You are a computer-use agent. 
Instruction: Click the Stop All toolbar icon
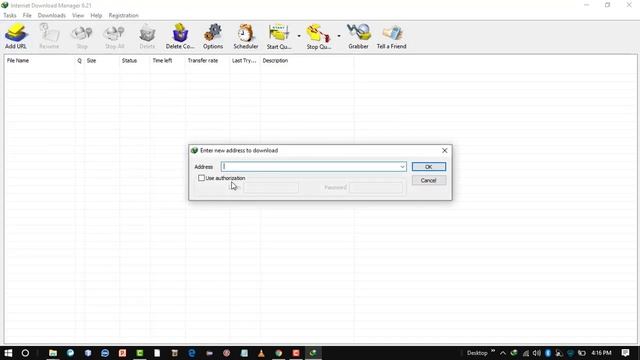pyautogui.click(x=114, y=36)
